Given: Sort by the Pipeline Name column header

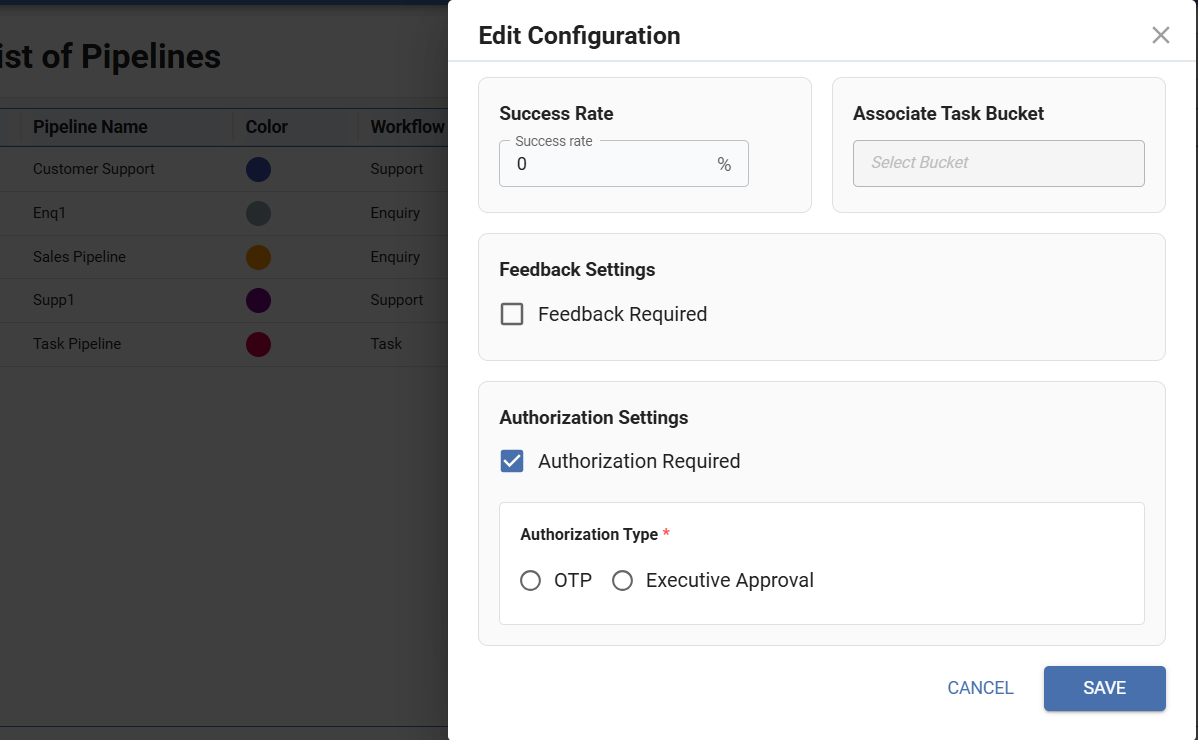Looking at the screenshot, I should 90,127.
